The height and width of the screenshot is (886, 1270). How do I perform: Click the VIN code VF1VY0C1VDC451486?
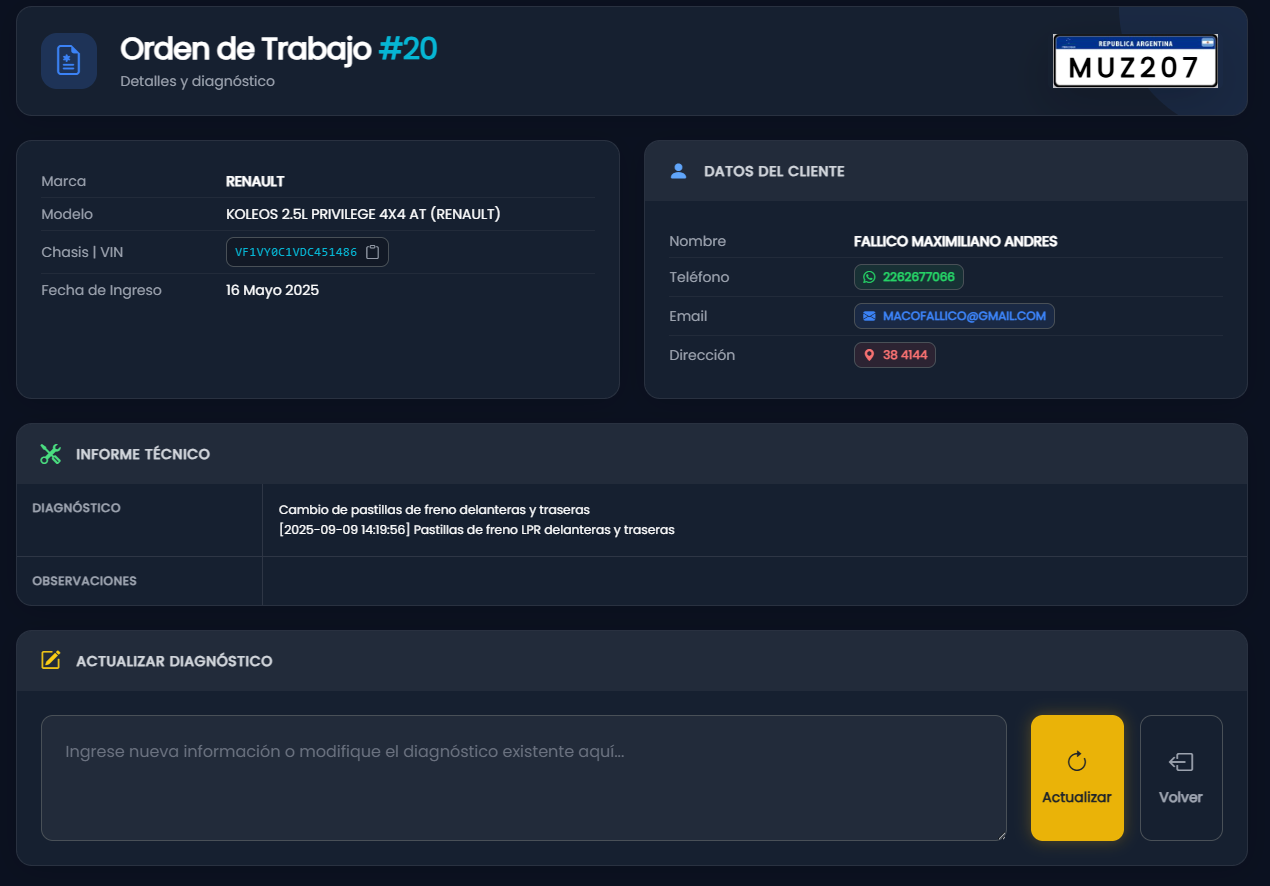coord(296,252)
